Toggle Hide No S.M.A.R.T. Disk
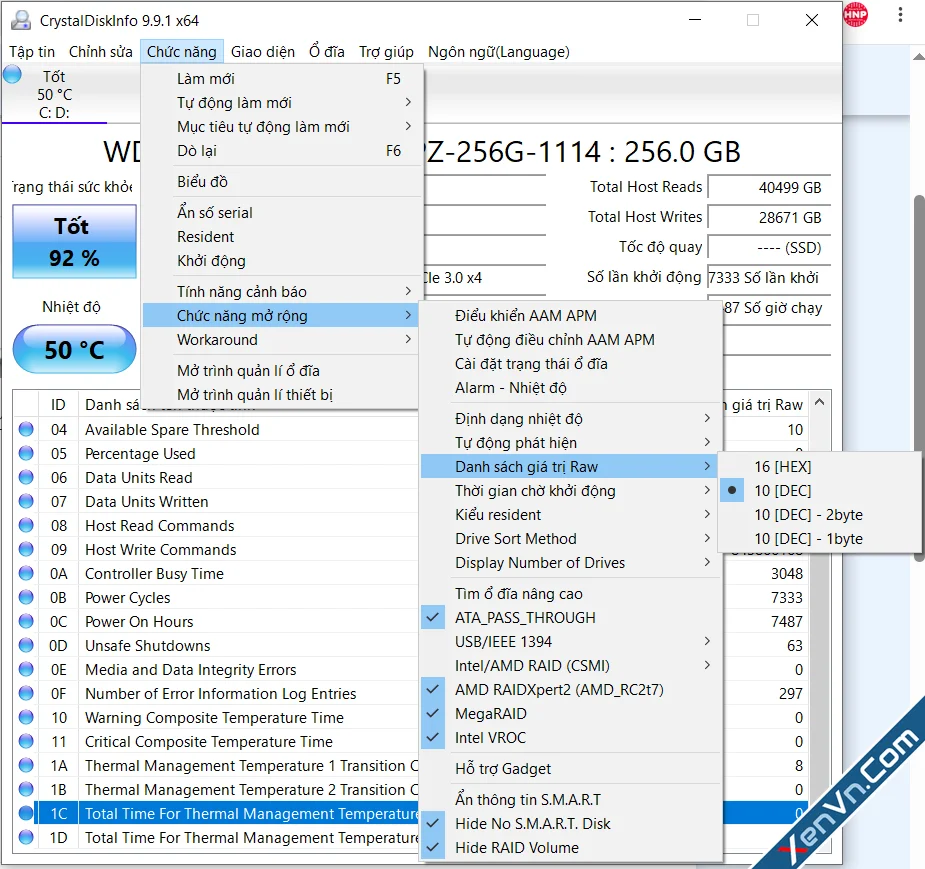This screenshot has width=925, height=869. pyautogui.click(x=571, y=823)
